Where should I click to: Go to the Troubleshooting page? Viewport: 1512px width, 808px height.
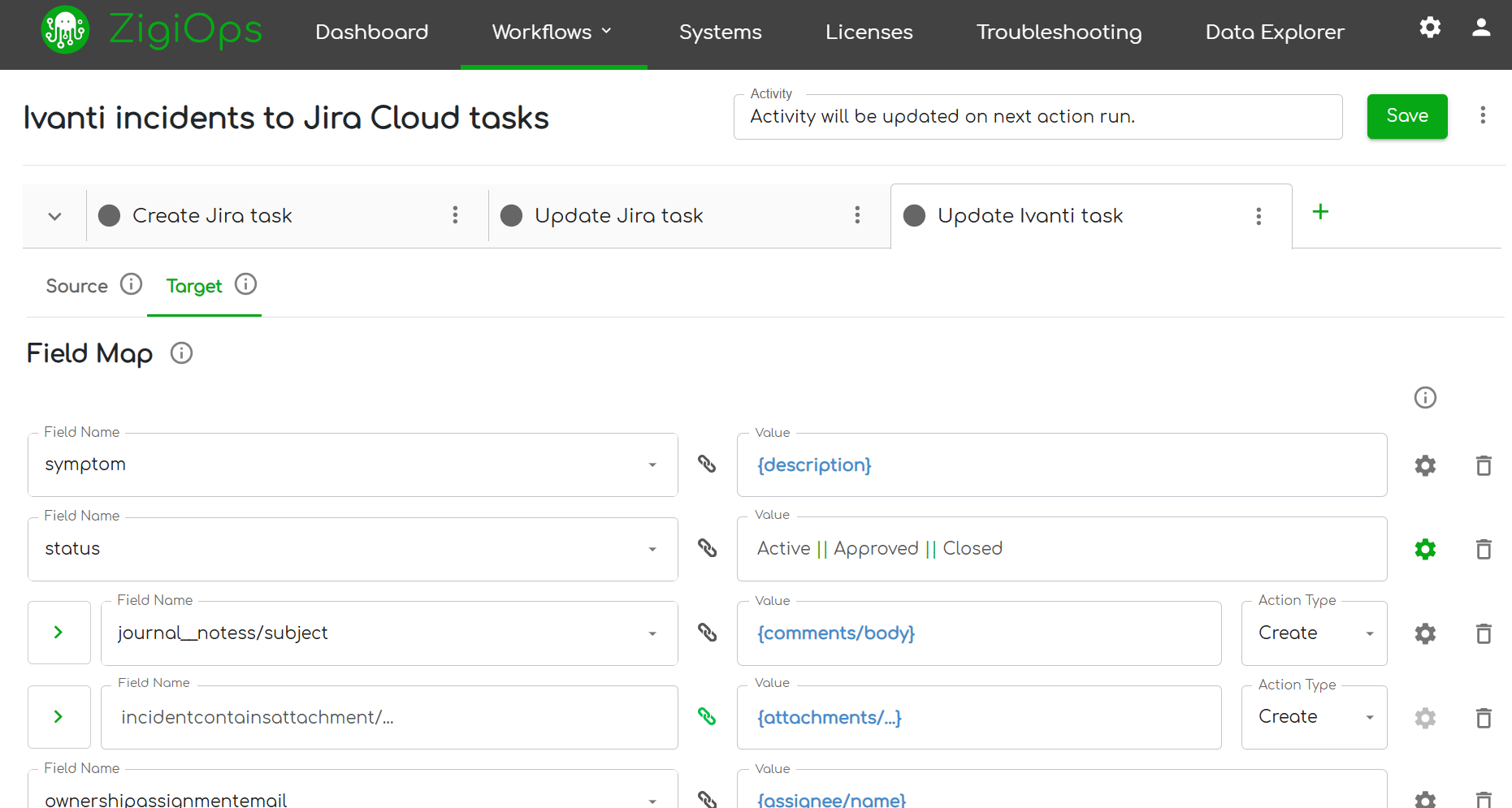tap(1059, 32)
